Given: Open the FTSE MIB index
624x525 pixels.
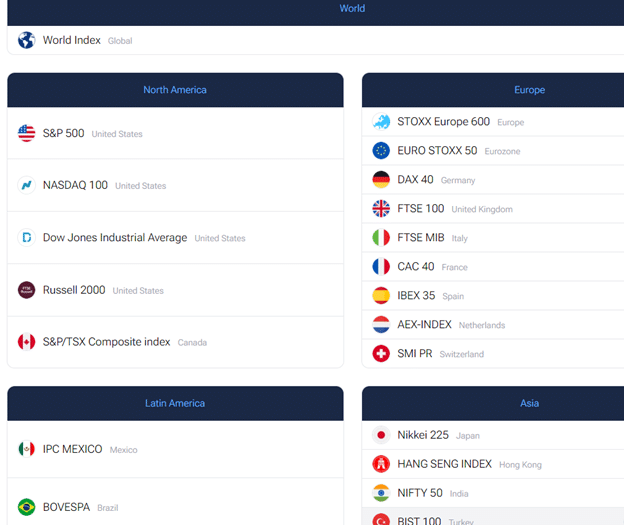Looking at the screenshot, I should [421, 238].
